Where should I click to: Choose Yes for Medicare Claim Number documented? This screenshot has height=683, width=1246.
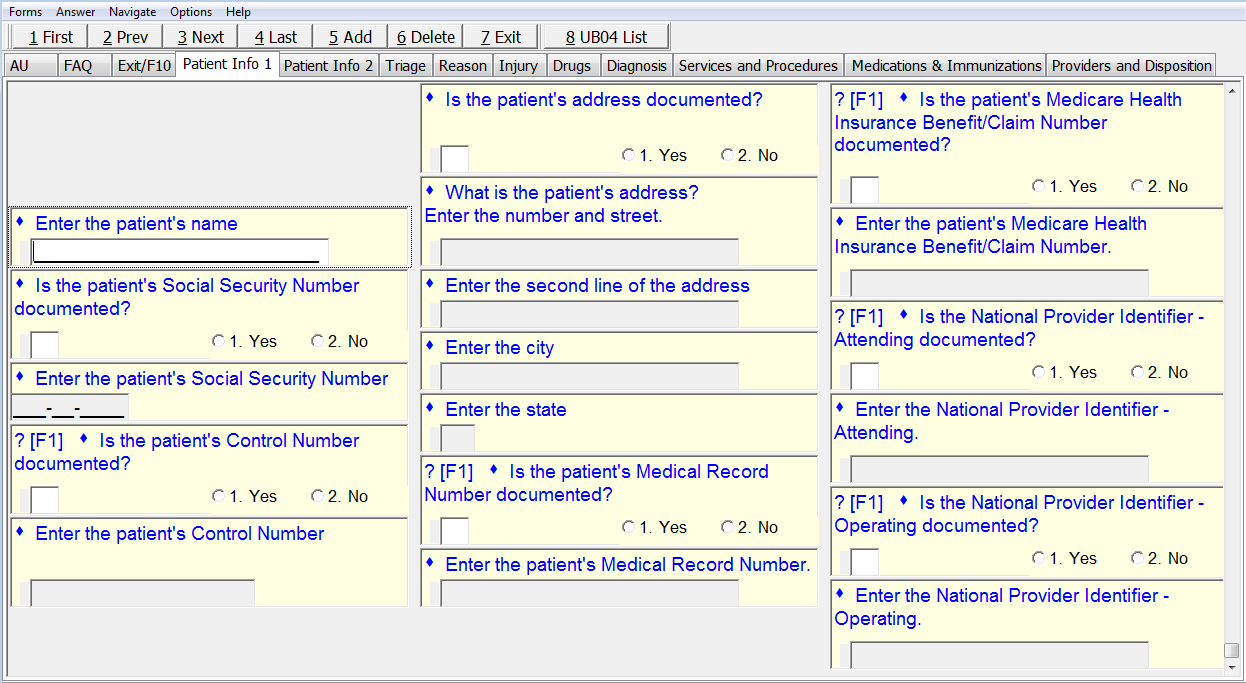[1039, 187]
